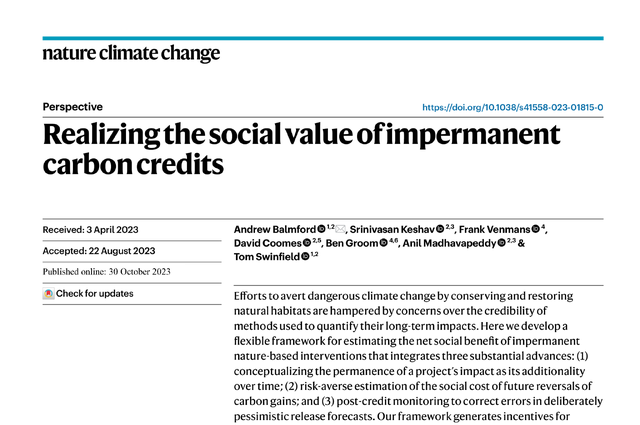Click author name Tom Swinfield

click(267, 257)
